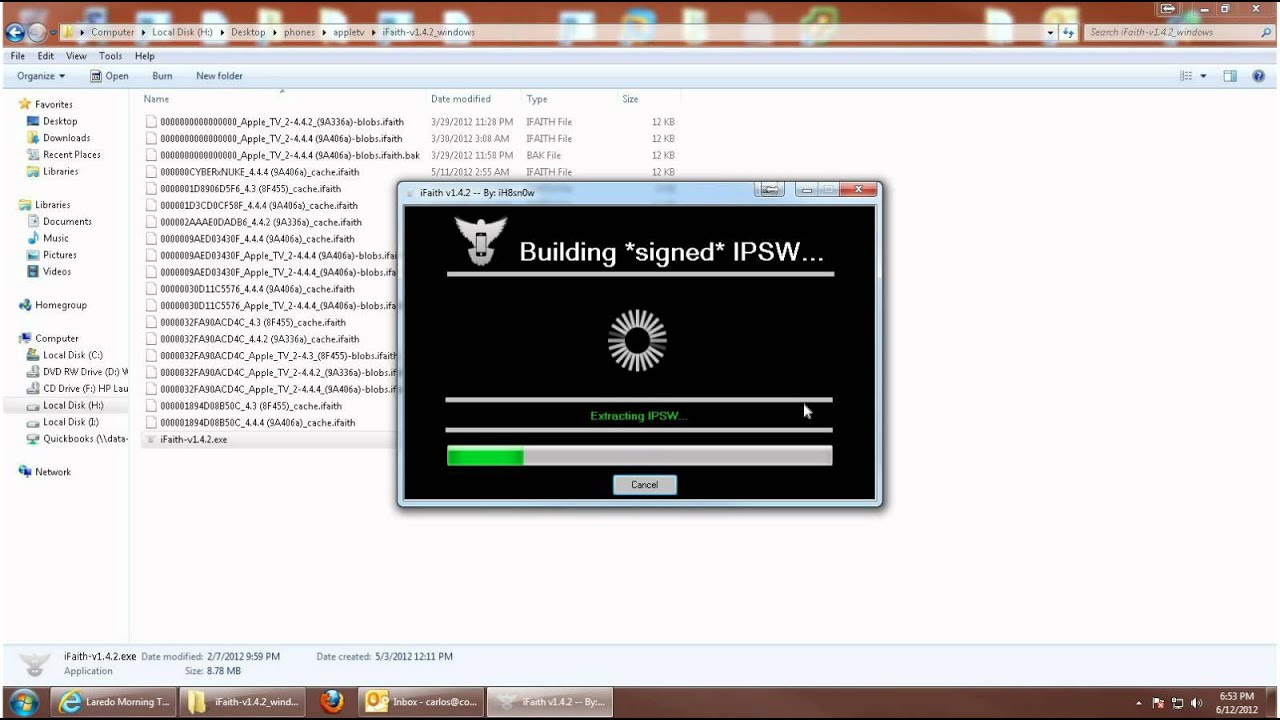Image resolution: width=1280 pixels, height=720 pixels.
Task: Cancel the iFaith IPSW build
Action: (645, 485)
